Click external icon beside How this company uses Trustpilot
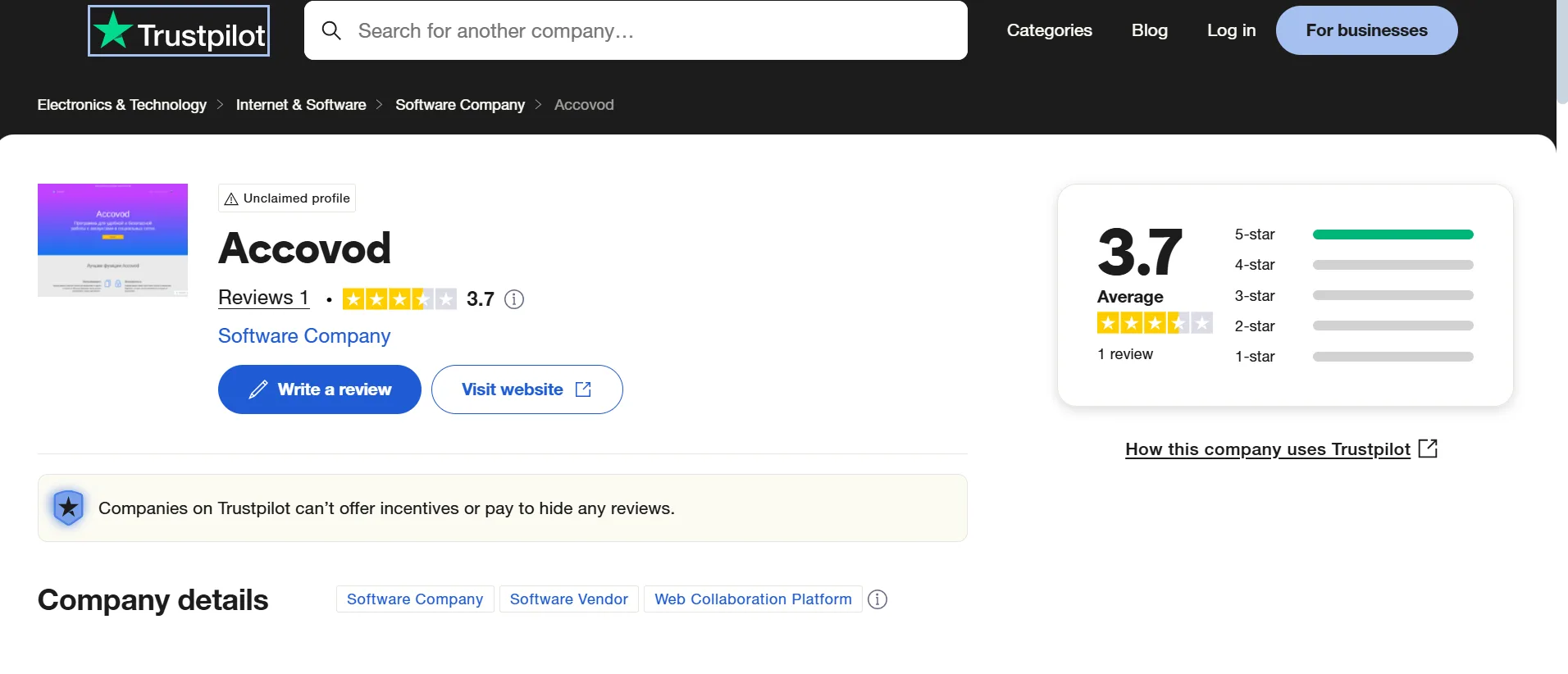 point(1428,449)
